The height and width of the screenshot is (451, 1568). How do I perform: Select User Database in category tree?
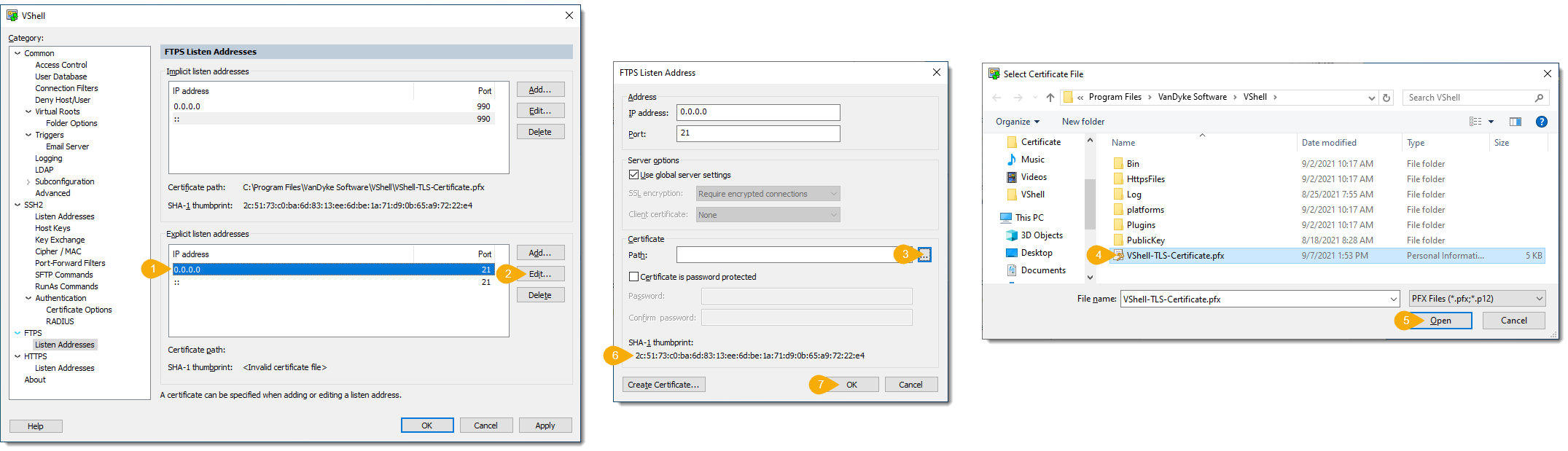pyautogui.click(x=61, y=77)
